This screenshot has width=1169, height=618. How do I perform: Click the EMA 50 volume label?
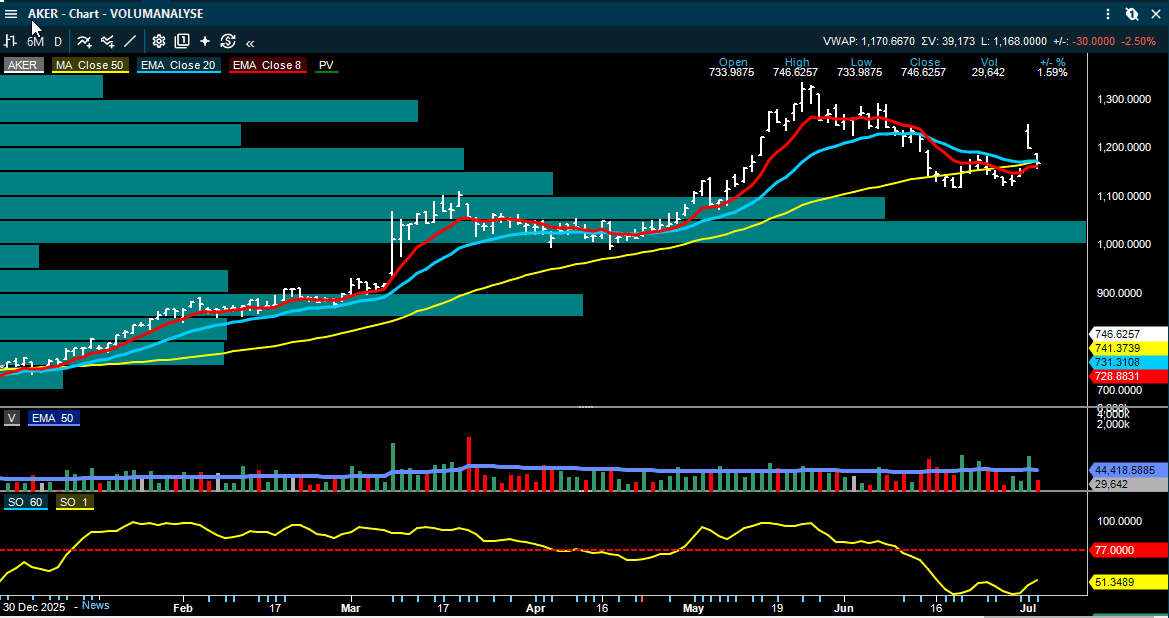point(54,418)
